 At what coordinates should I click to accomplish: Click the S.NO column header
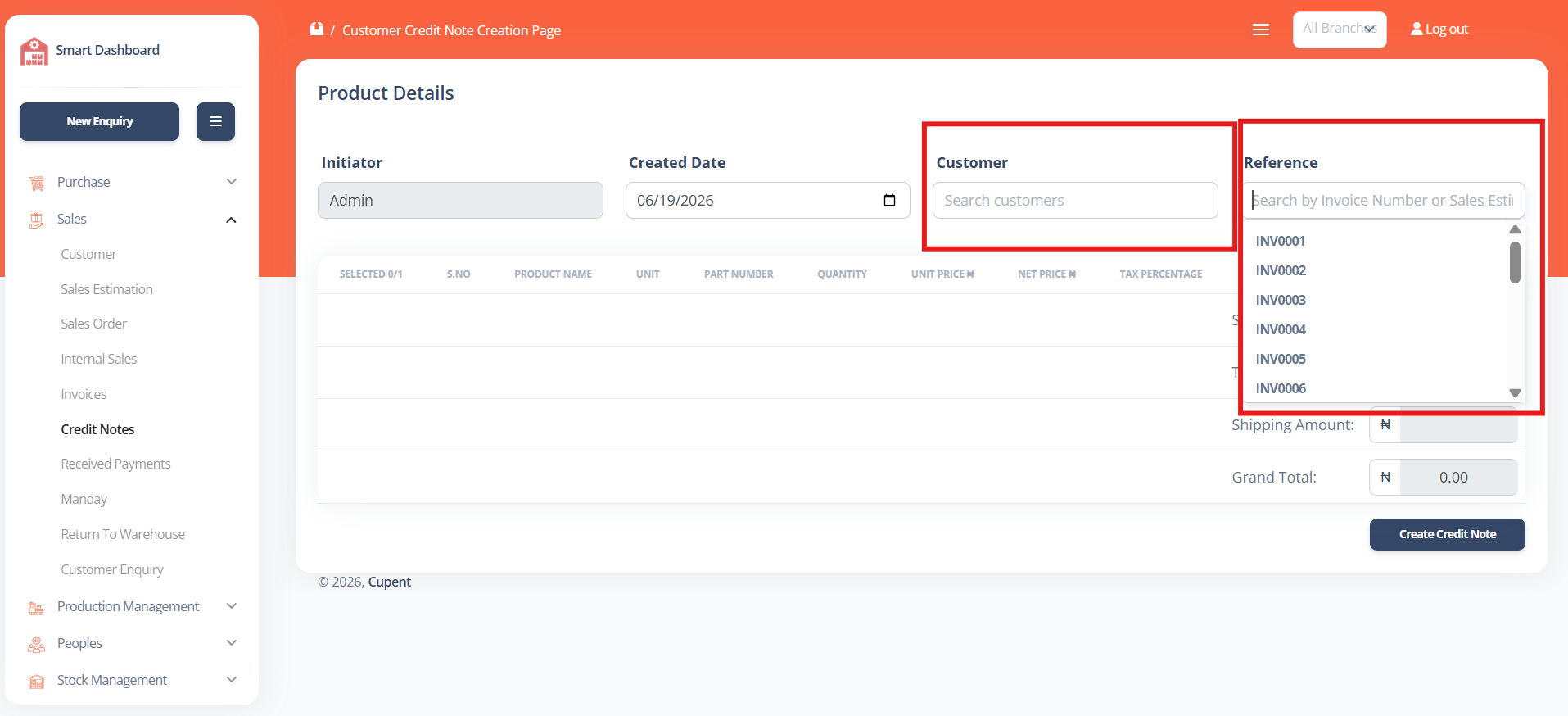click(x=459, y=274)
